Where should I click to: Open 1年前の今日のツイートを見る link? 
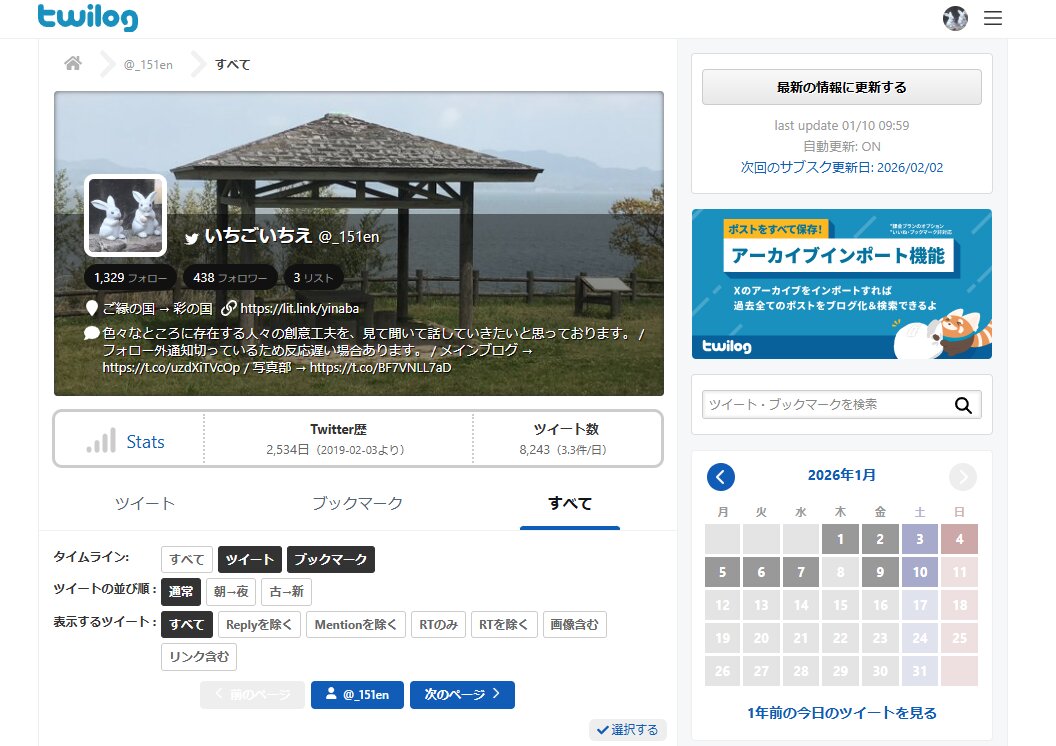(x=841, y=713)
